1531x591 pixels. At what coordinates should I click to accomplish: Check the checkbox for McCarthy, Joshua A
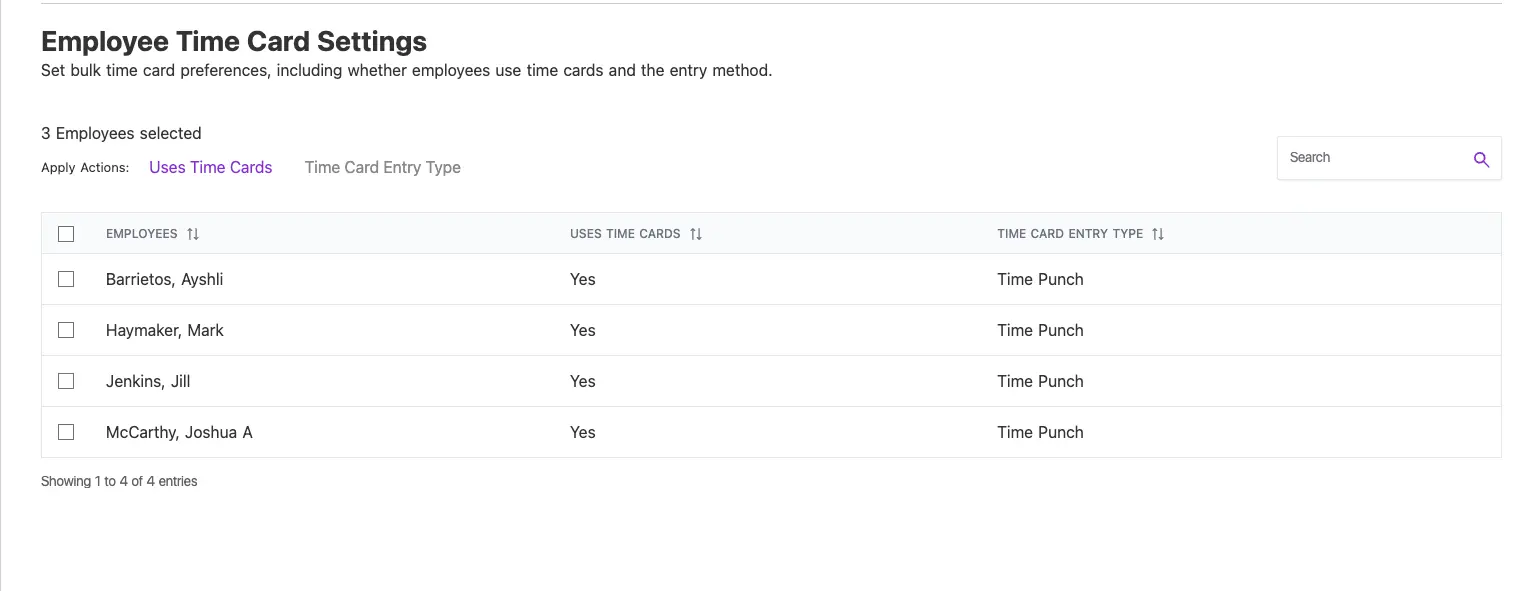66,432
